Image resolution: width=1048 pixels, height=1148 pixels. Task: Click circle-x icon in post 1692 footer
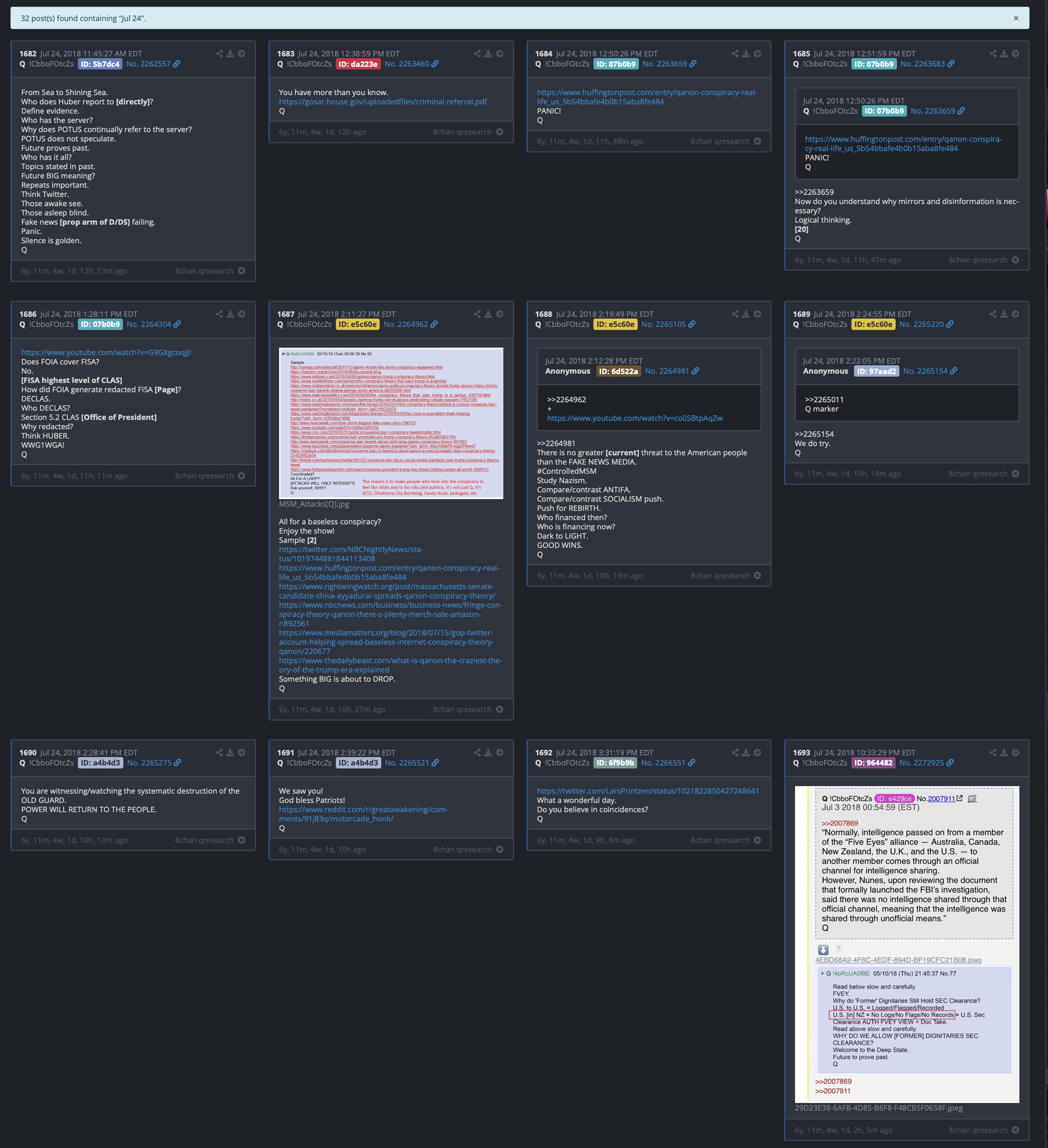[x=757, y=840]
